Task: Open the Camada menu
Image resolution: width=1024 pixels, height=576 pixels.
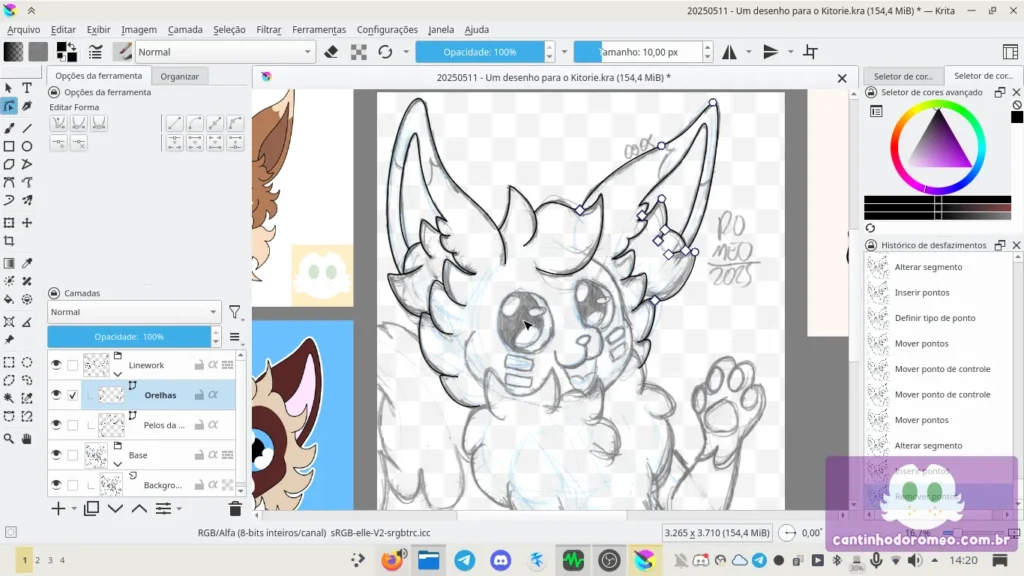Action: (185, 29)
